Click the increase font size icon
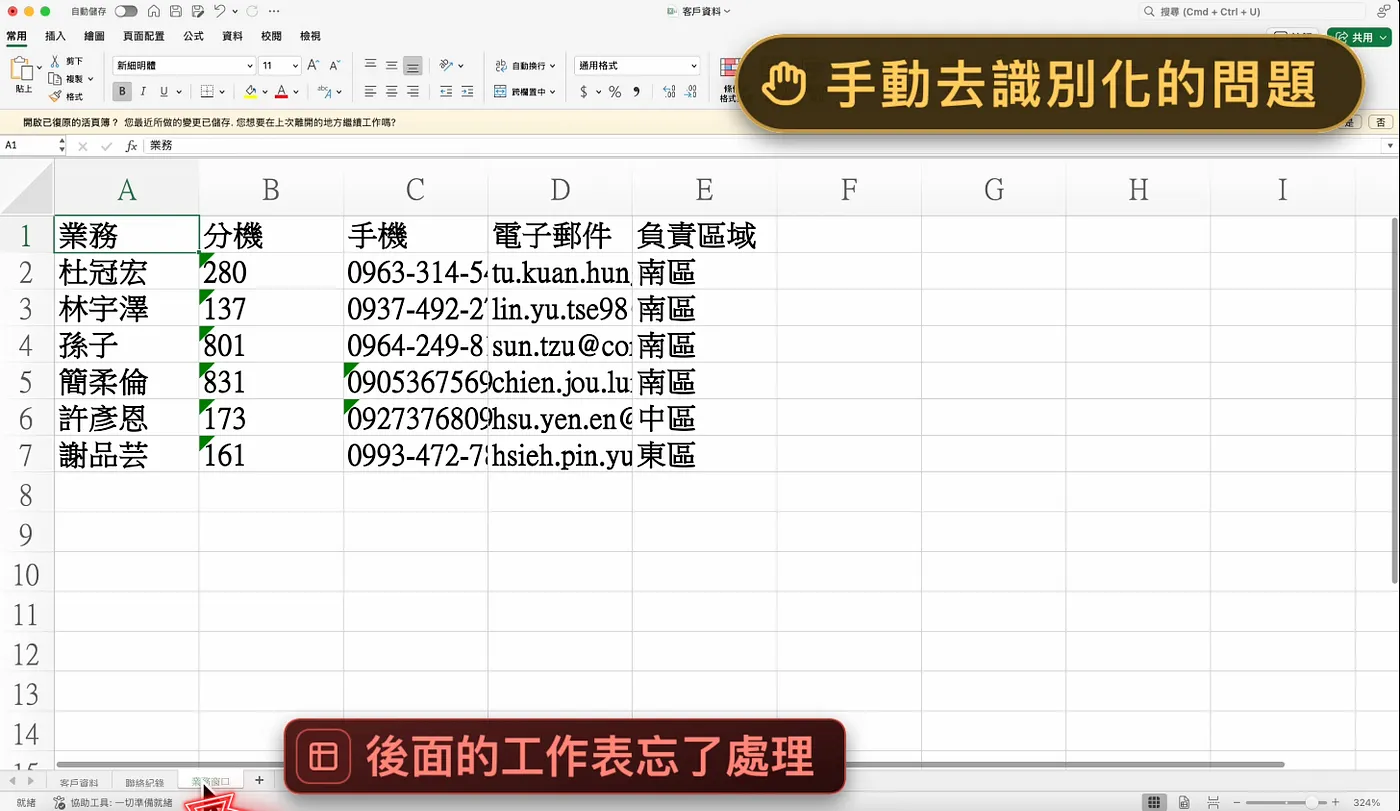This screenshot has width=1400, height=811. pos(313,65)
